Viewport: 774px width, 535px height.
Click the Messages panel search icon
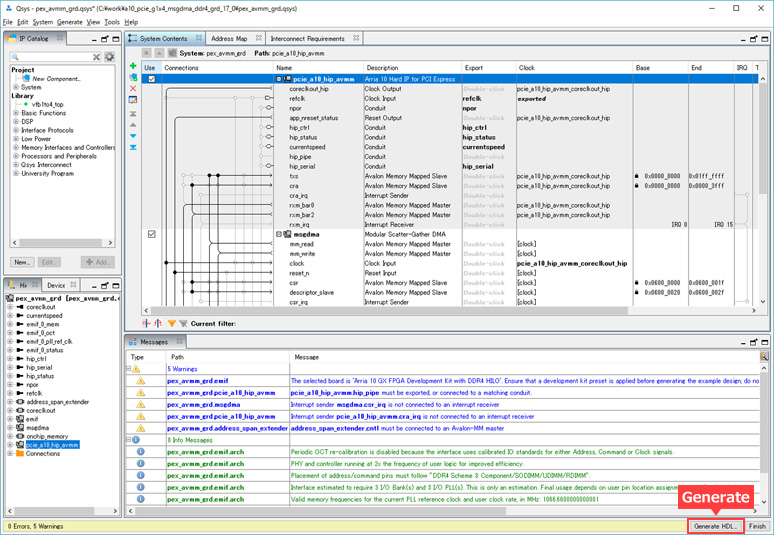pos(764,356)
